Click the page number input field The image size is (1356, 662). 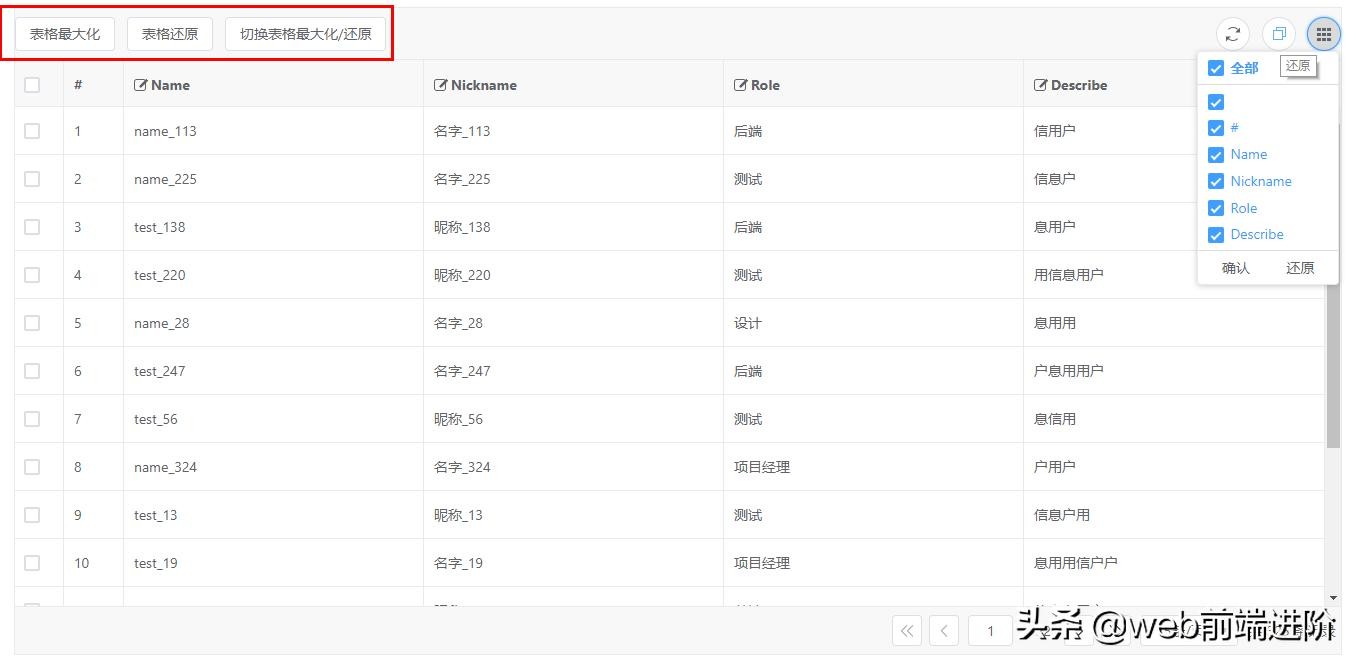[990, 630]
